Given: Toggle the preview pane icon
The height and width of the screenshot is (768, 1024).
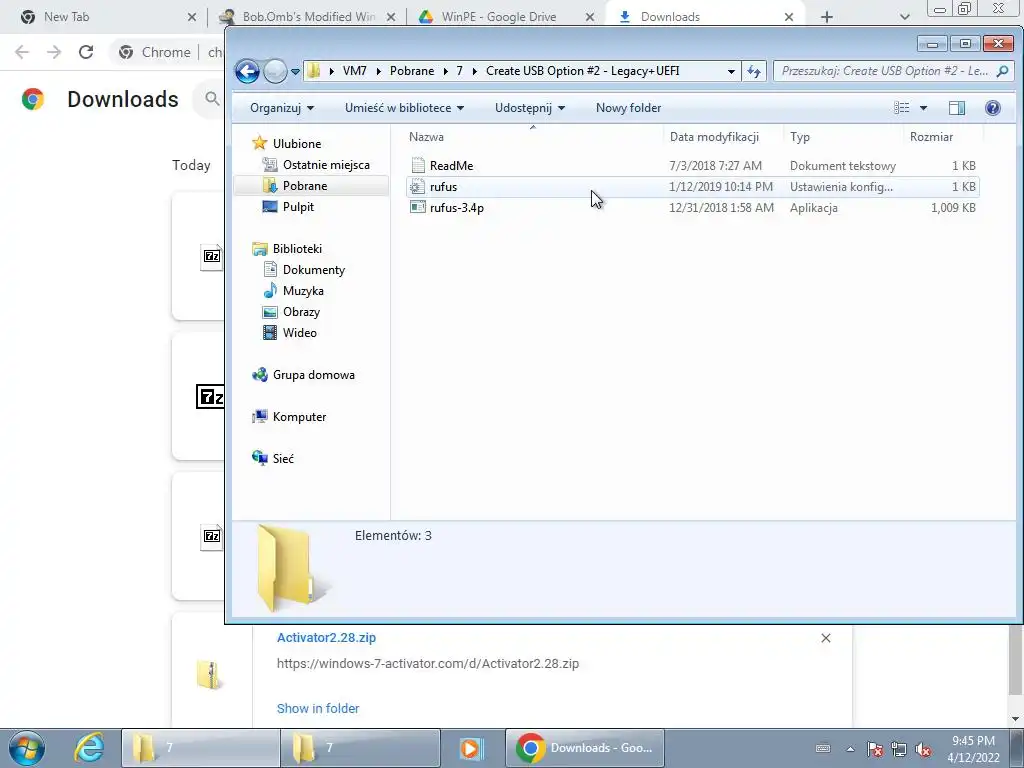Looking at the screenshot, I should [x=957, y=108].
